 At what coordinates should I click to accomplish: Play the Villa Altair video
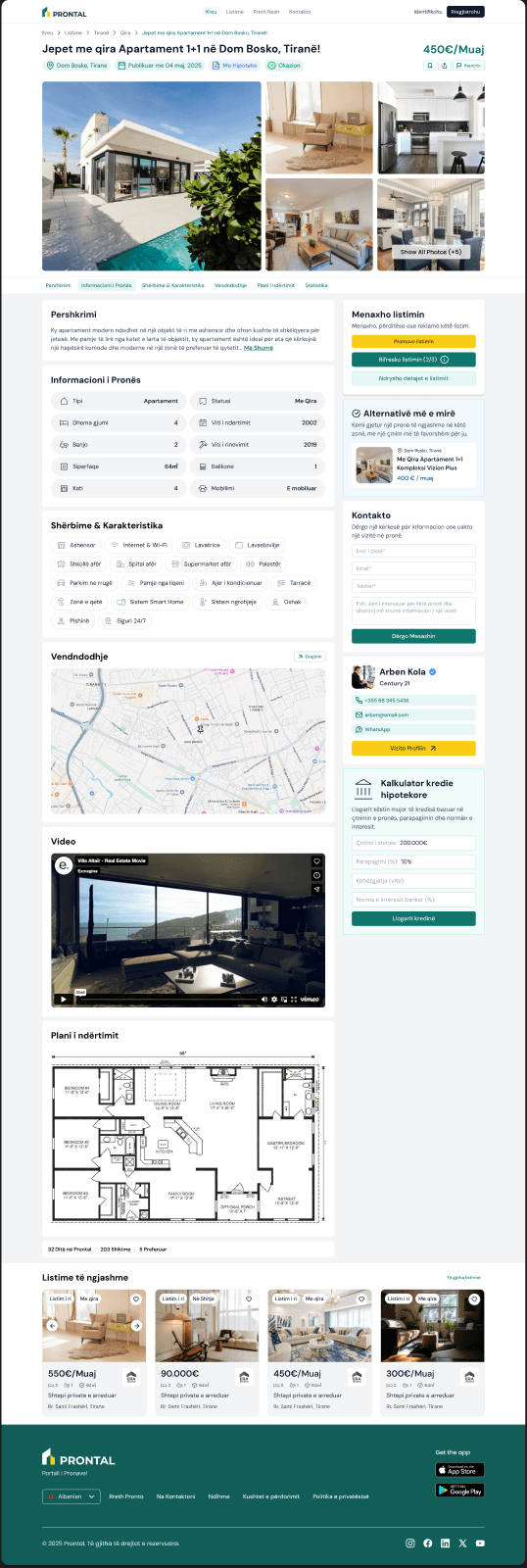63,1000
